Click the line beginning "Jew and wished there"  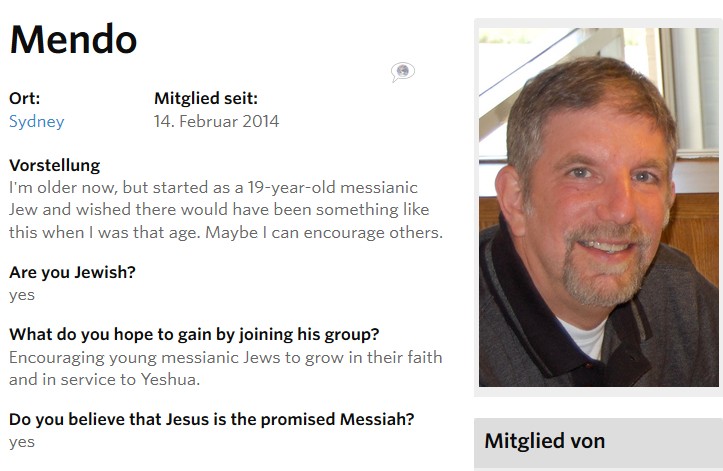pos(219,210)
